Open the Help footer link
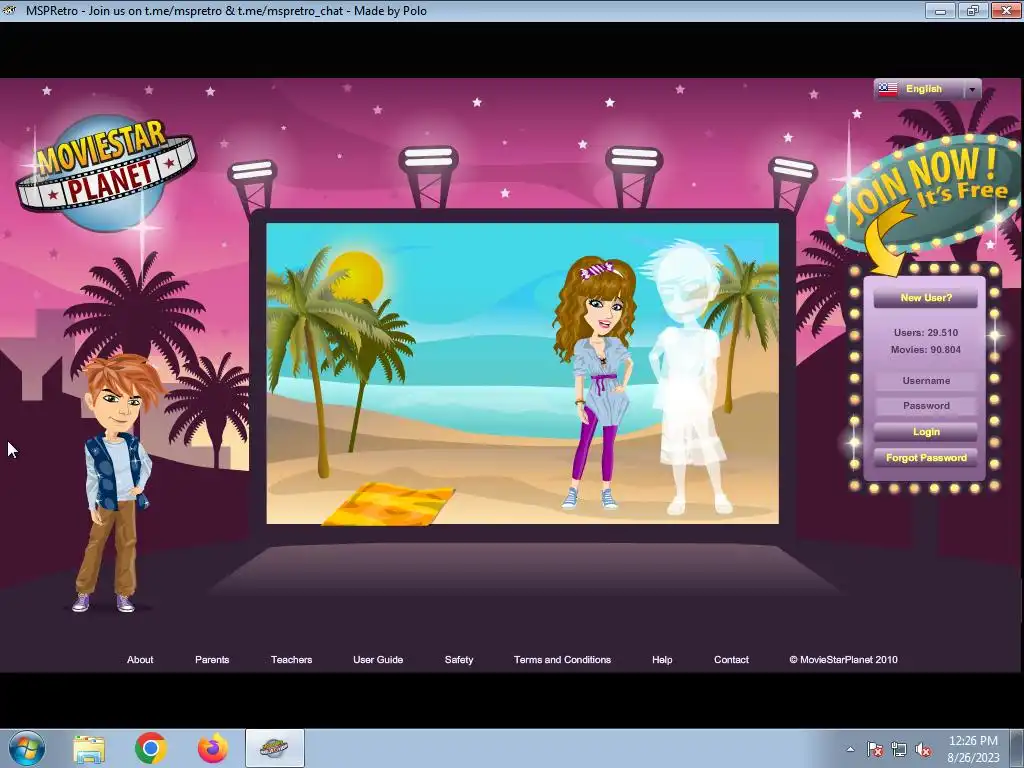 click(662, 660)
